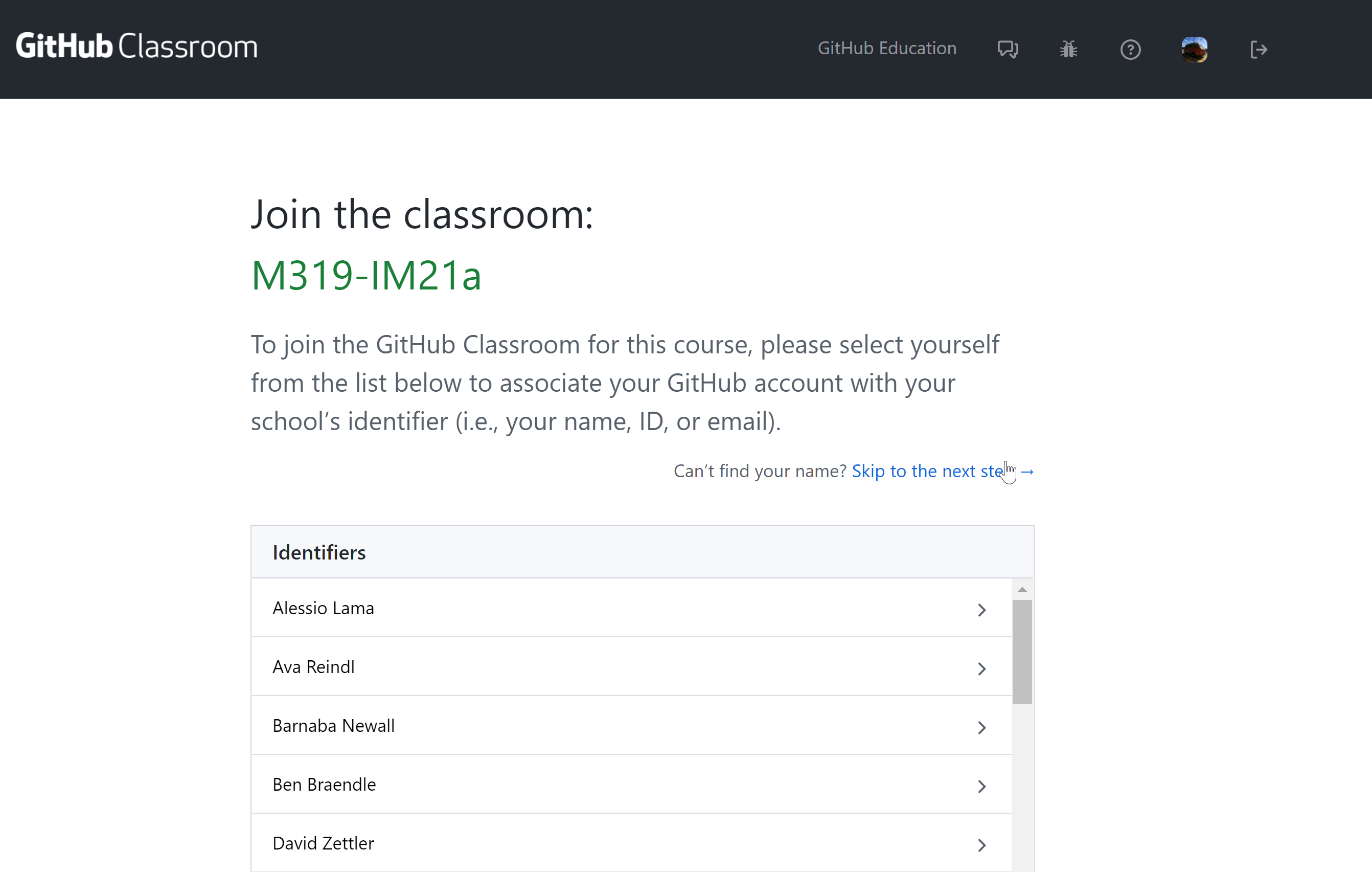The width and height of the screenshot is (1372, 872).
Task: Open the GitHub Education link
Action: click(886, 49)
